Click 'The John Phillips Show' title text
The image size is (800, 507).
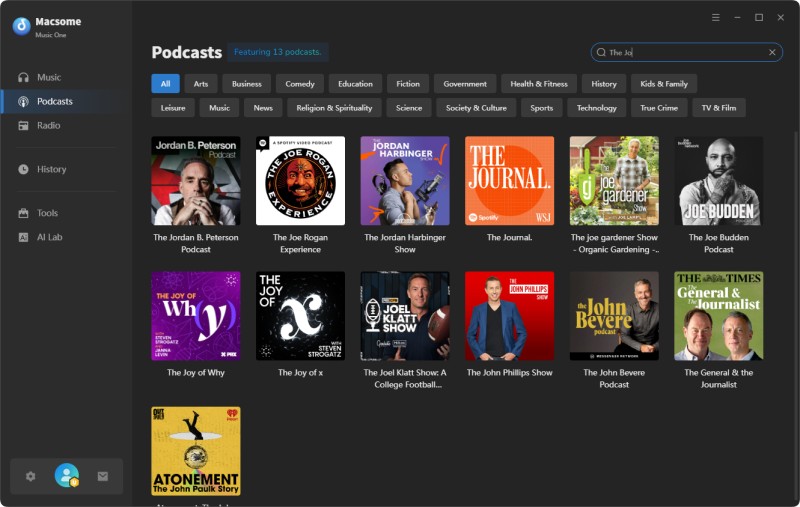pyautogui.click(x=510, y=372)
